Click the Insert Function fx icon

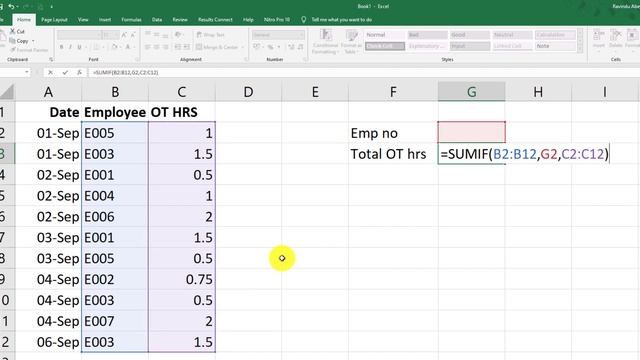(79, 72)
